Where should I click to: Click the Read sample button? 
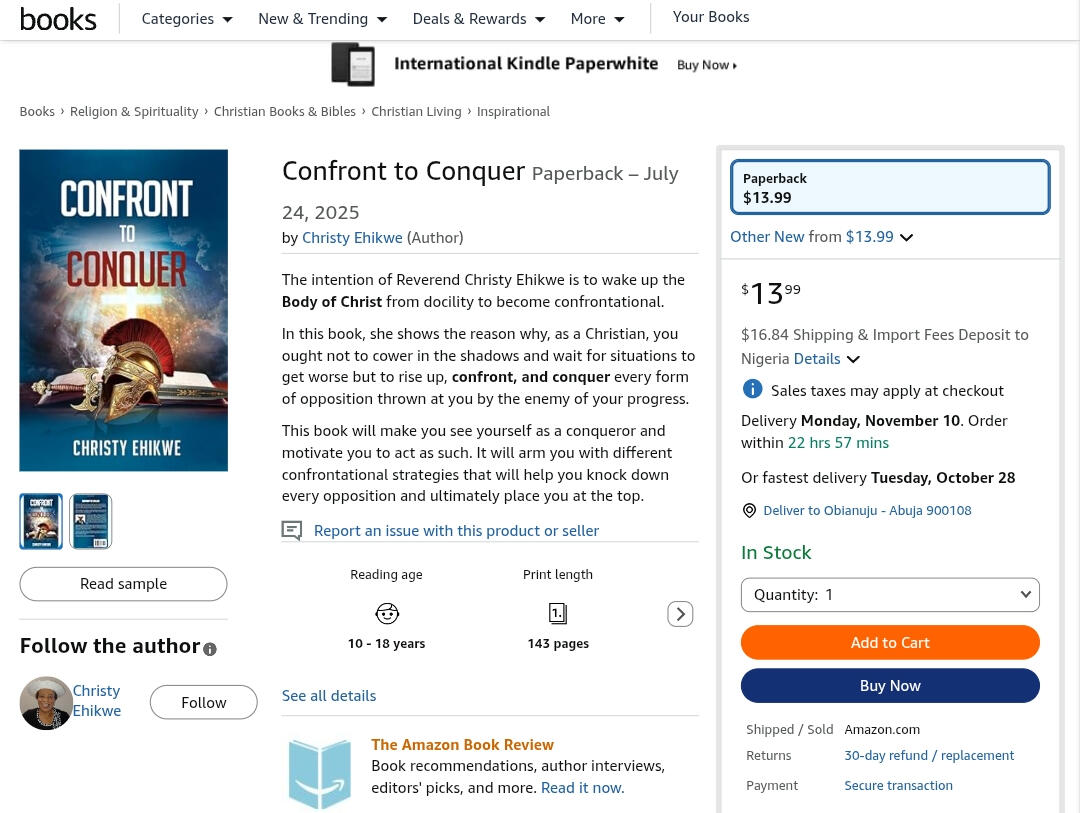point(123,584)
